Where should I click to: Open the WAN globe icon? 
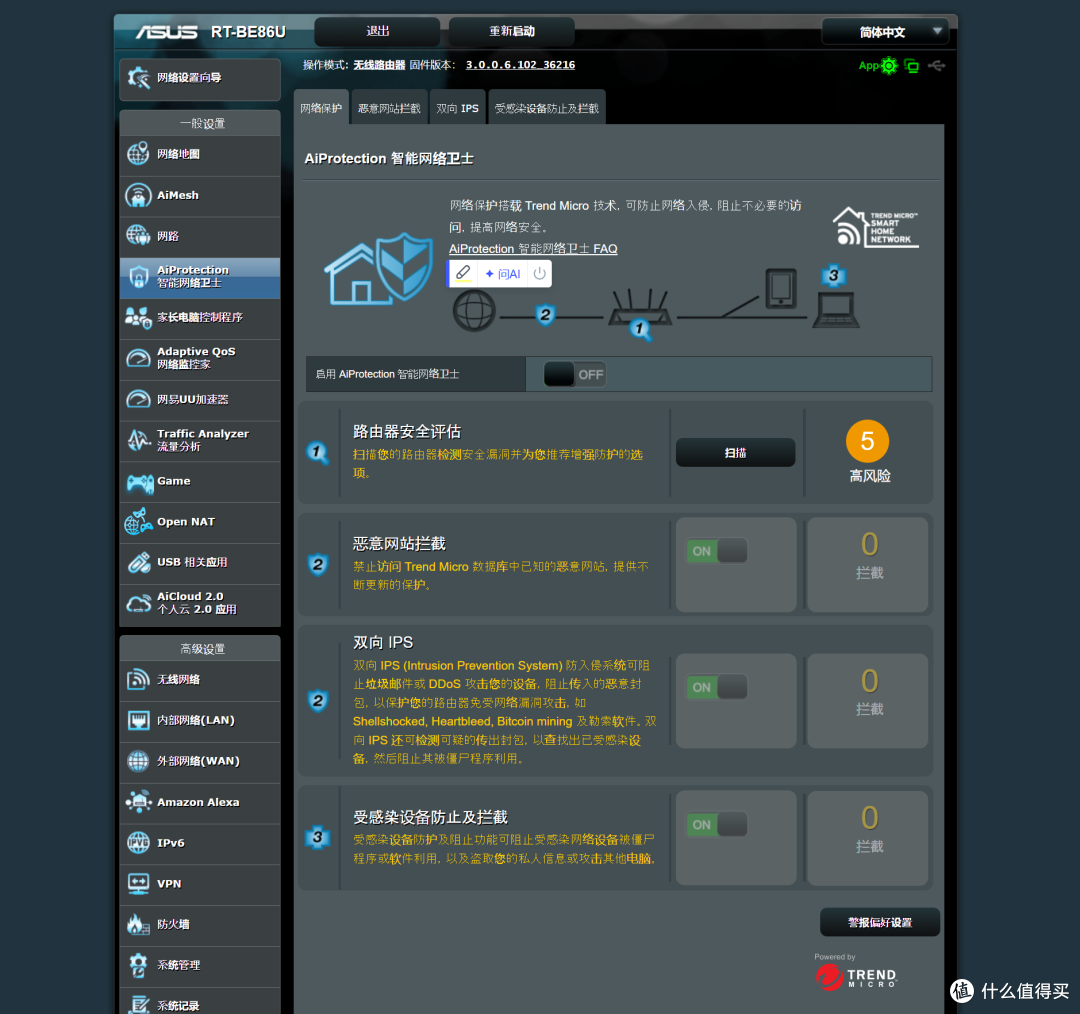coord(138,761)
